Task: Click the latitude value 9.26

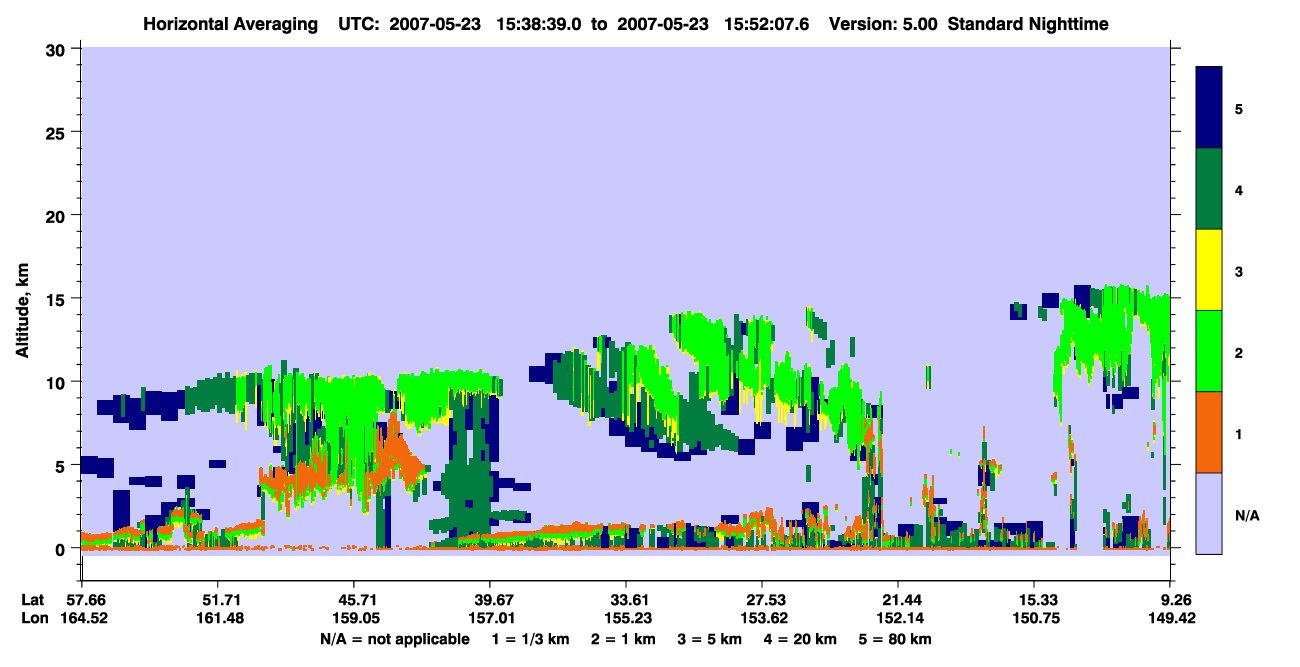Action: 1174,599
